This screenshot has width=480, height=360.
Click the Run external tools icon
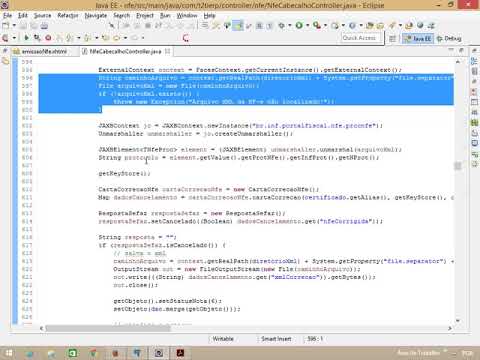pyautogui.click(x=317, y=26)
